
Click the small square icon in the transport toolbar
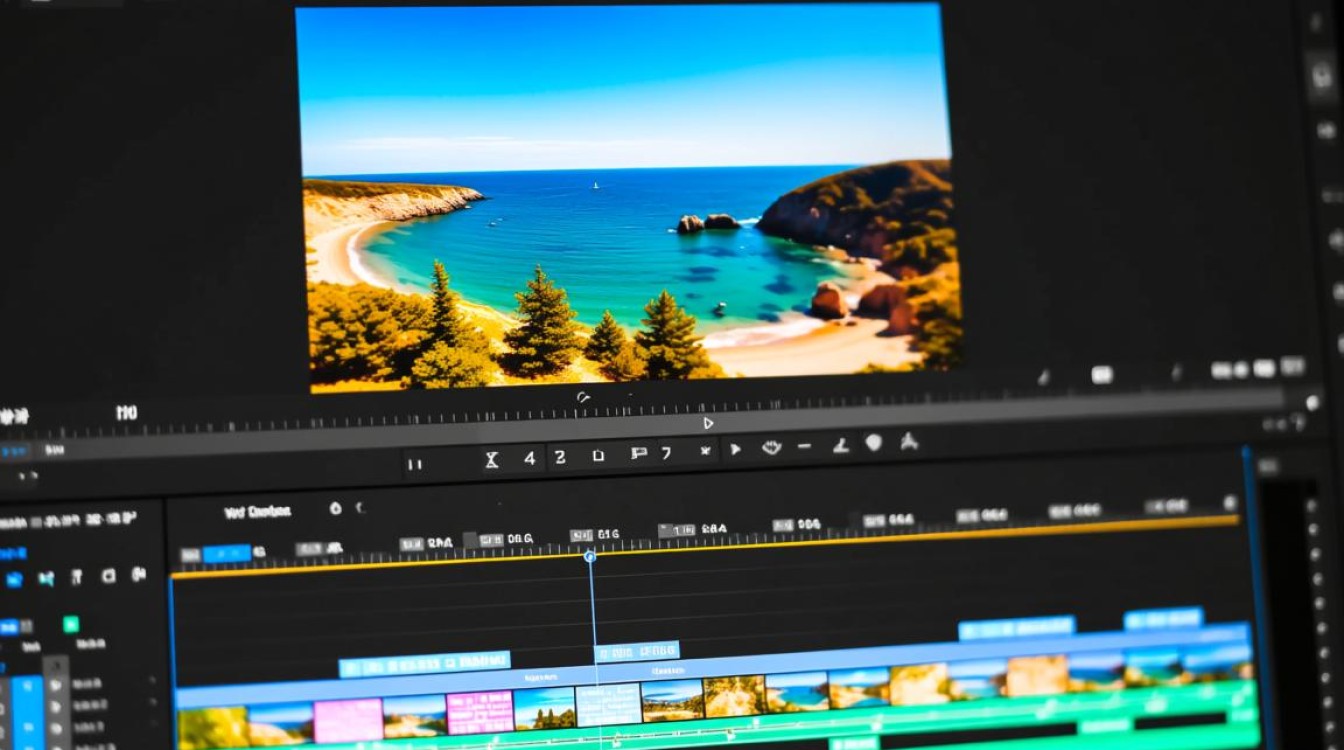point(598,456)
